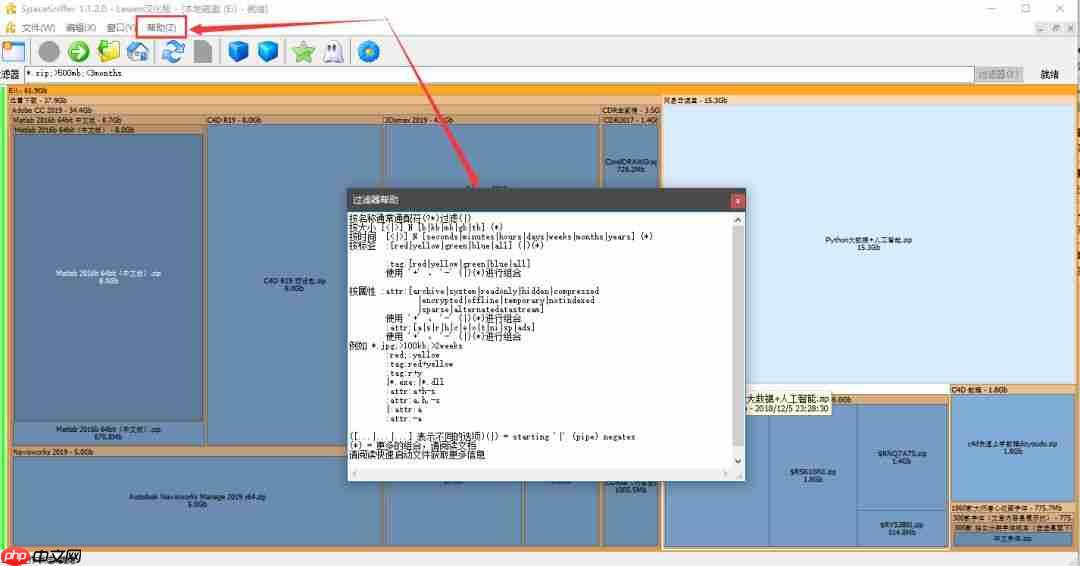Click the green star tagging icon
1080x566 pixels.
coord(303,52)
